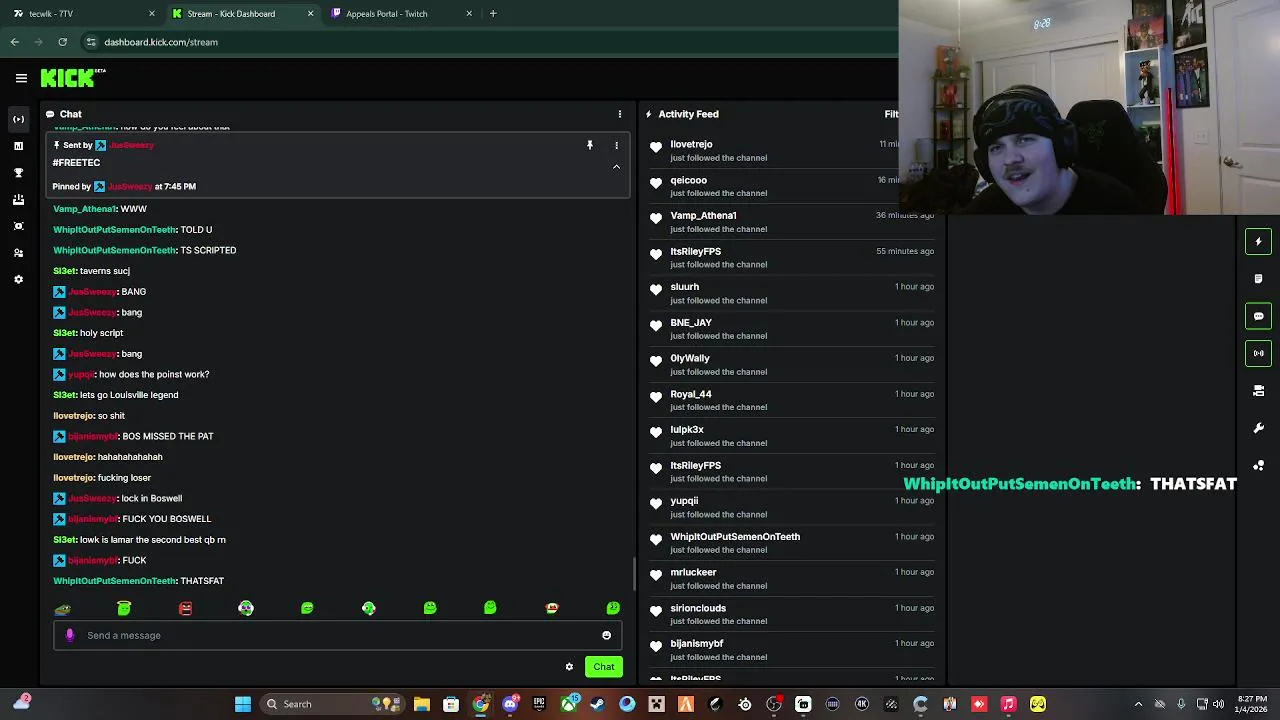Toggle the chat bubble panel on right sidebar
Image resolution: width=1280 pixels, height=720 pixels.
[x=1258, y=316]
